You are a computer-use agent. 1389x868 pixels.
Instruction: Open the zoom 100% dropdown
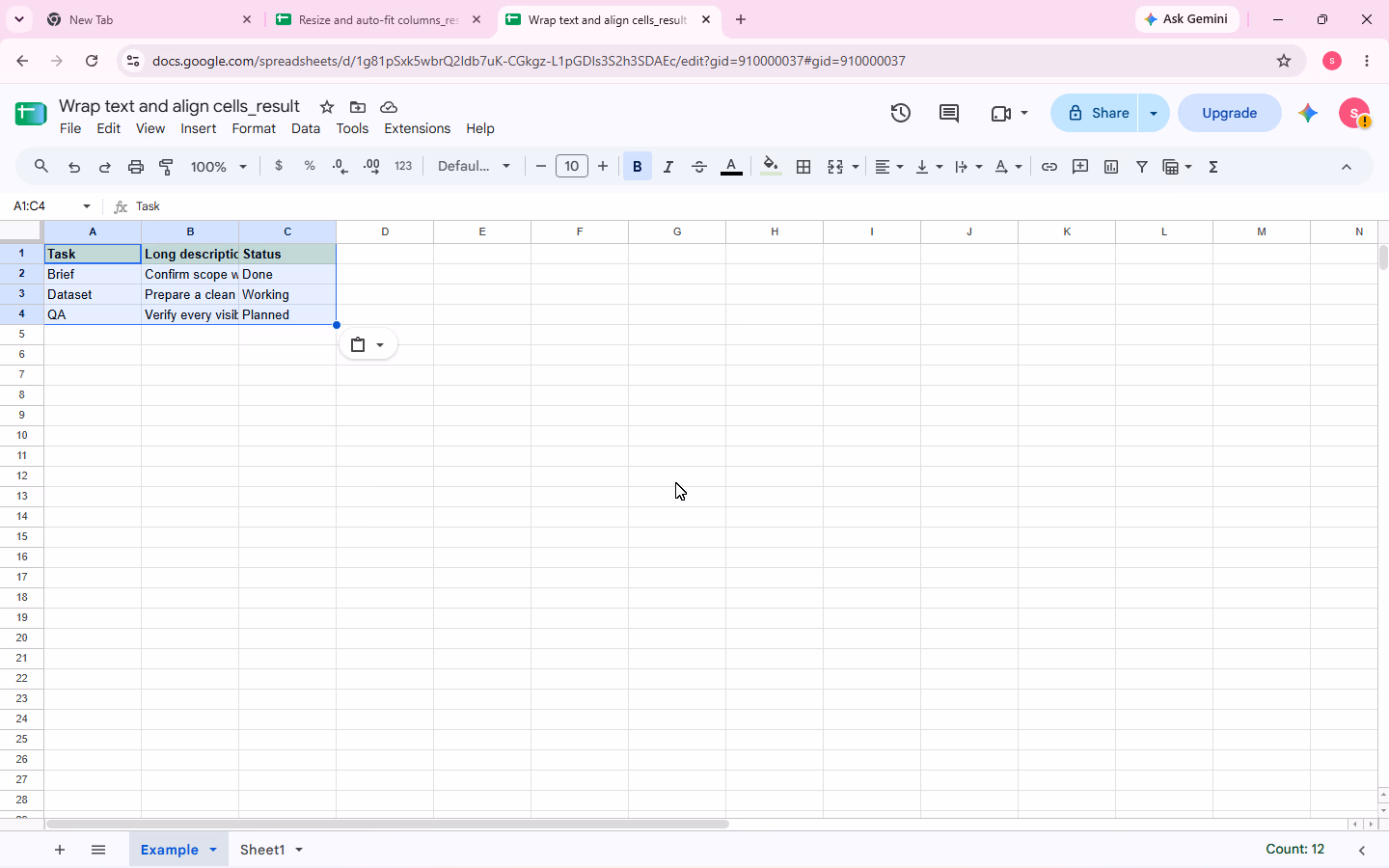pyautogui.click(x=219, y=167)
